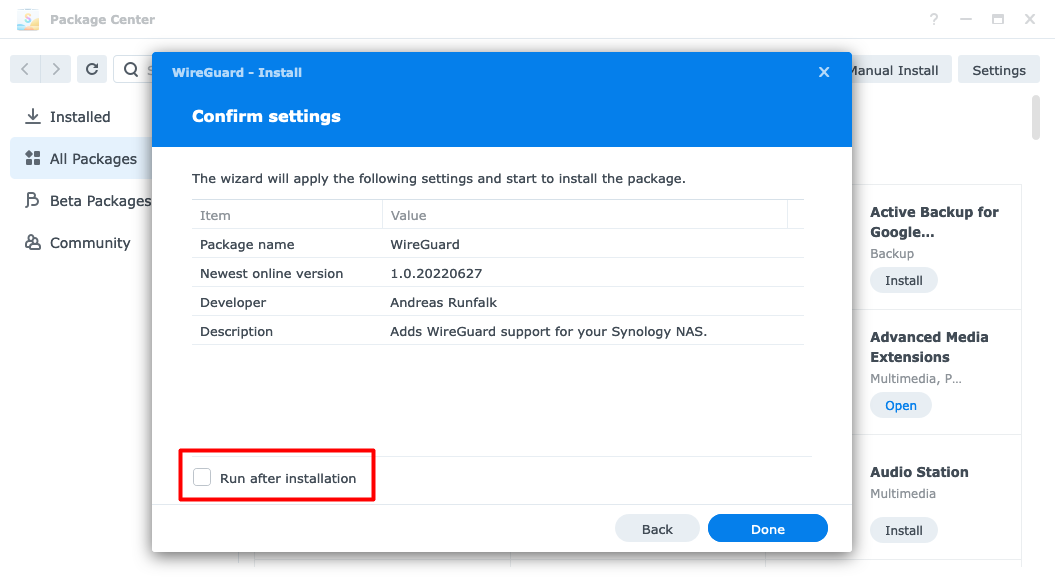Select All Packages in sidebar
The height and width of the screenshot is (577, 1055).
[93, 159]
